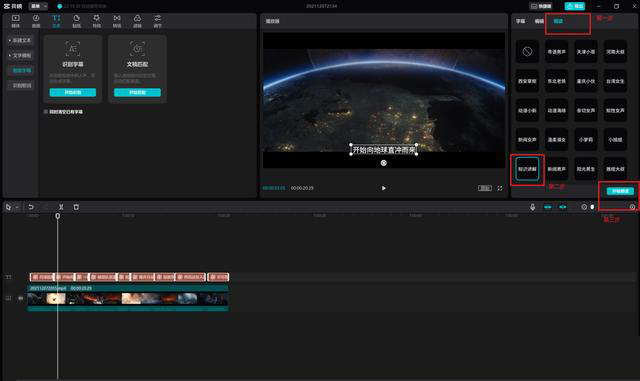Click the split scissors tool in timeline toolbar
Viewport: 640px width, 381px height.
coord(61,207)
